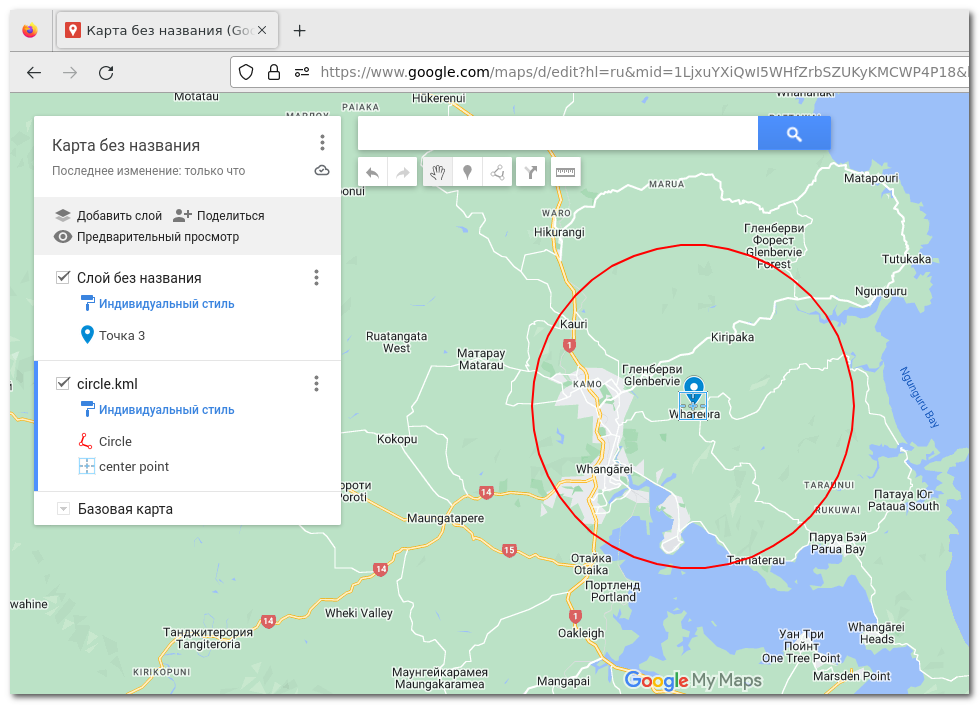
Task: Click the Kiripaka label on the map
Action: point(732,338)
